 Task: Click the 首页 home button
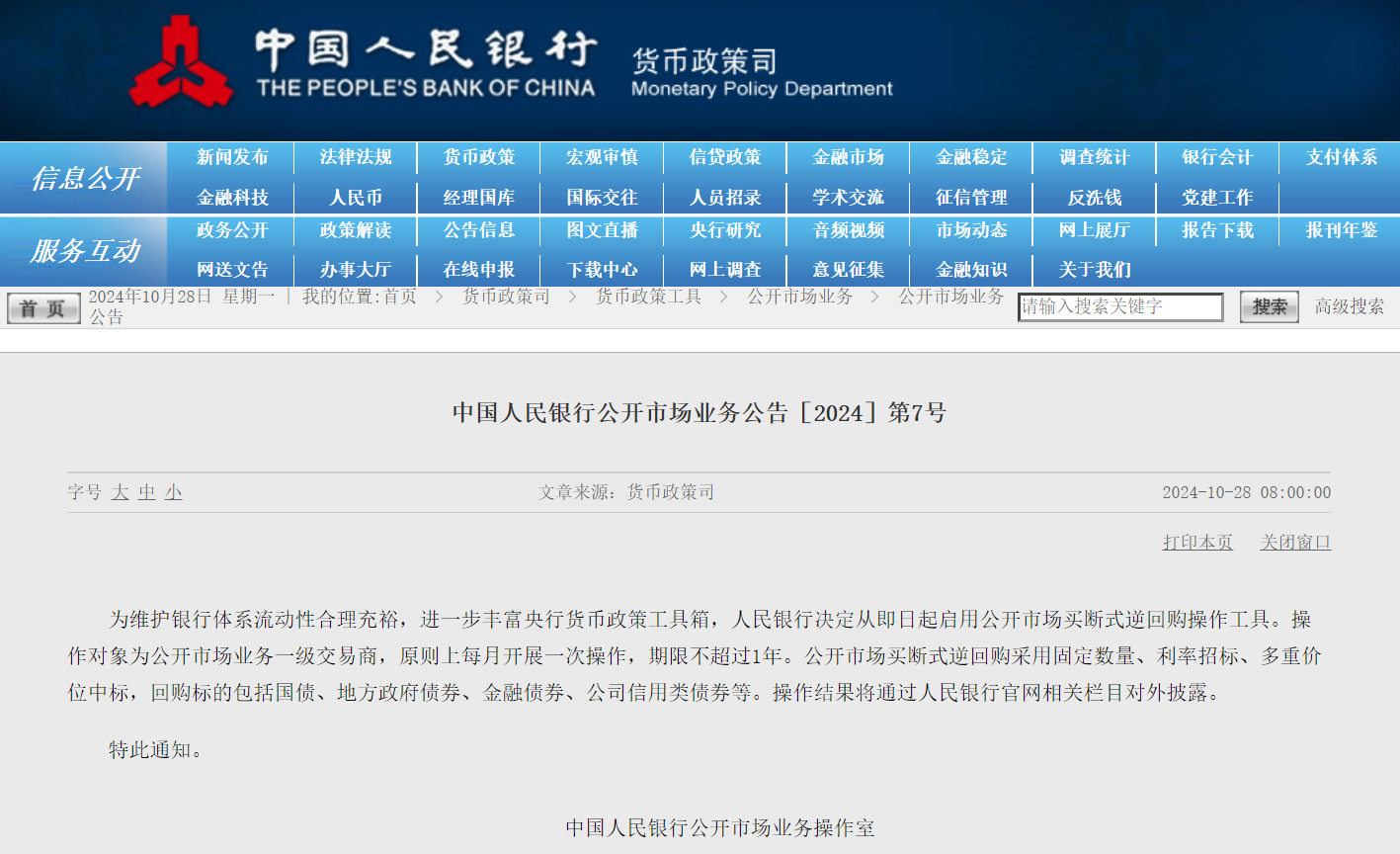(x=43, y=308)
